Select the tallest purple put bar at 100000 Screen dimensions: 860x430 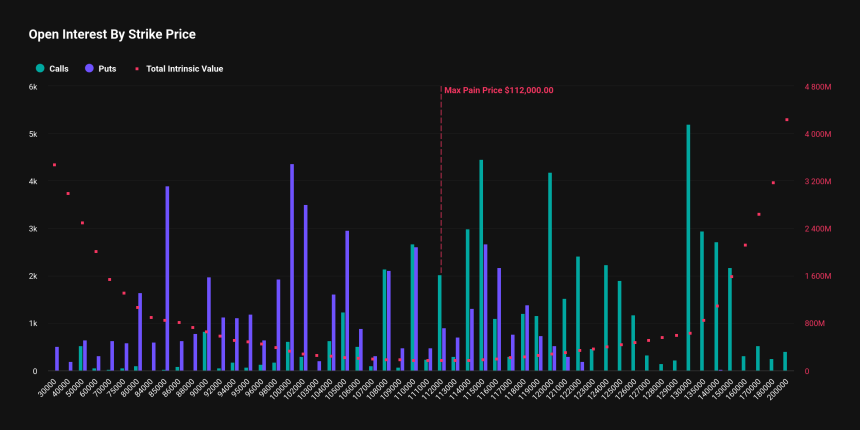click(x=292, y=268)
